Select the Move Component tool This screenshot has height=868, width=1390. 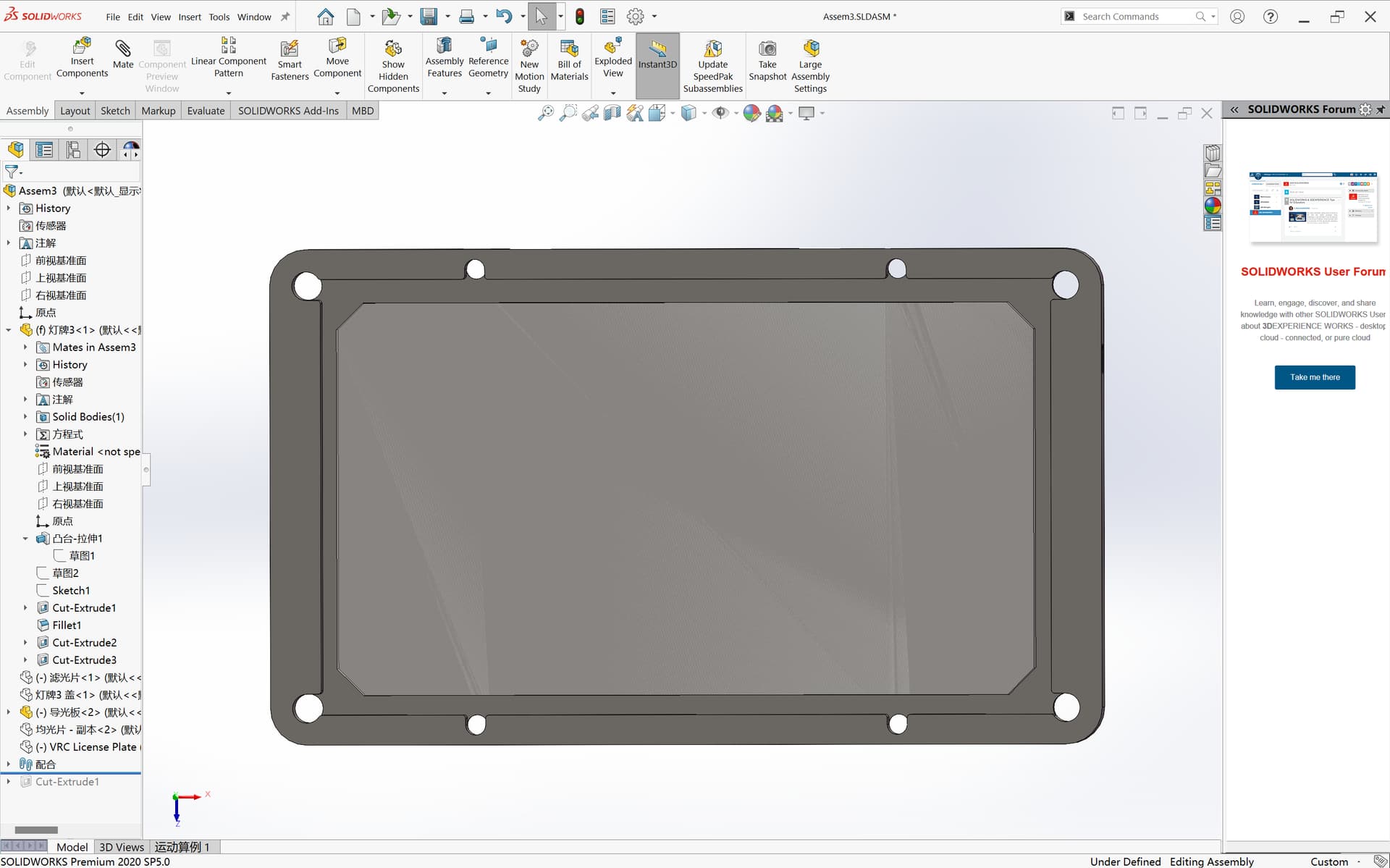point(337,57)
